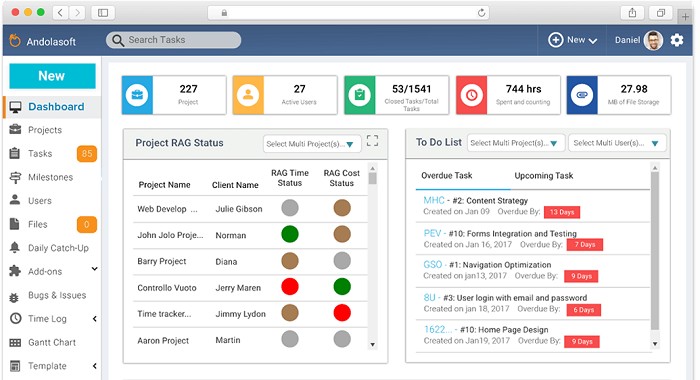The width and height of the screenshot is (700, 380).
Task: Click the Time Log clock icon
Action: tap(16, 318)
